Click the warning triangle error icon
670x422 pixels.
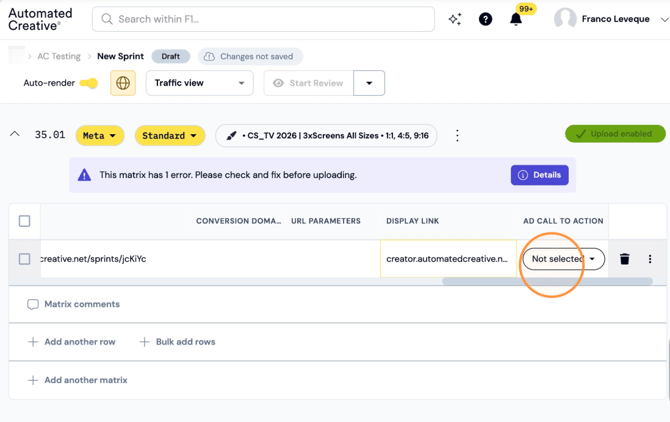pyautogui.click(x=84, y=175)
